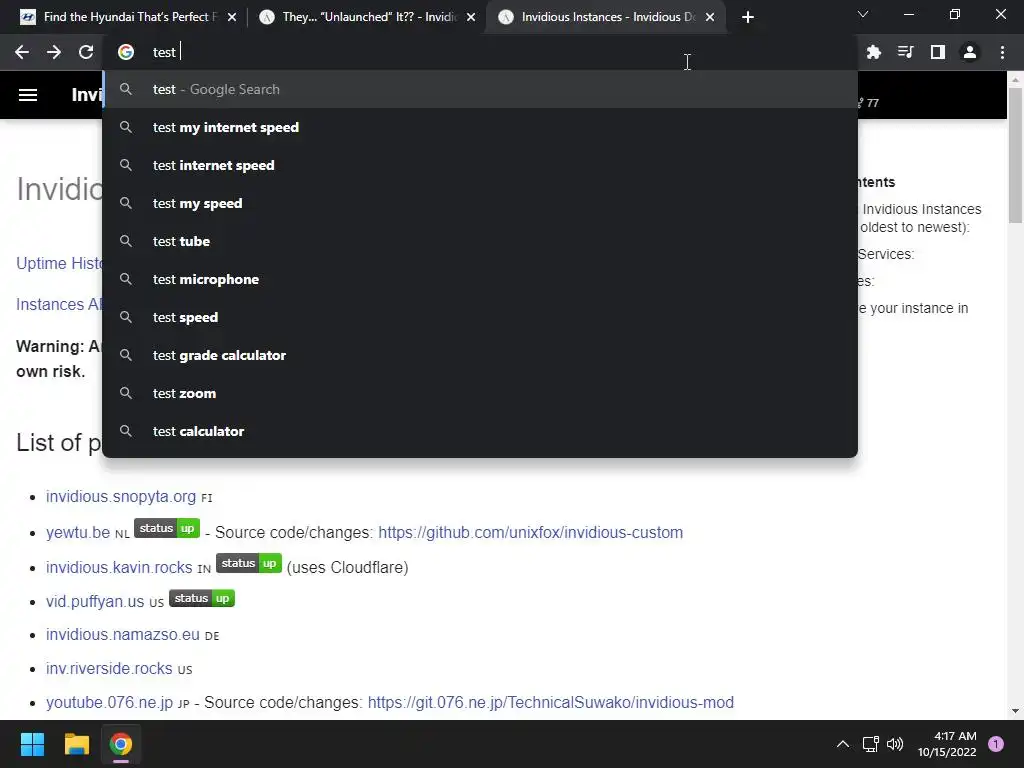Viewport: 1024px width, 768px height.
Task: Select the "test microphone" suggestion
Action: tap(480, 280)
